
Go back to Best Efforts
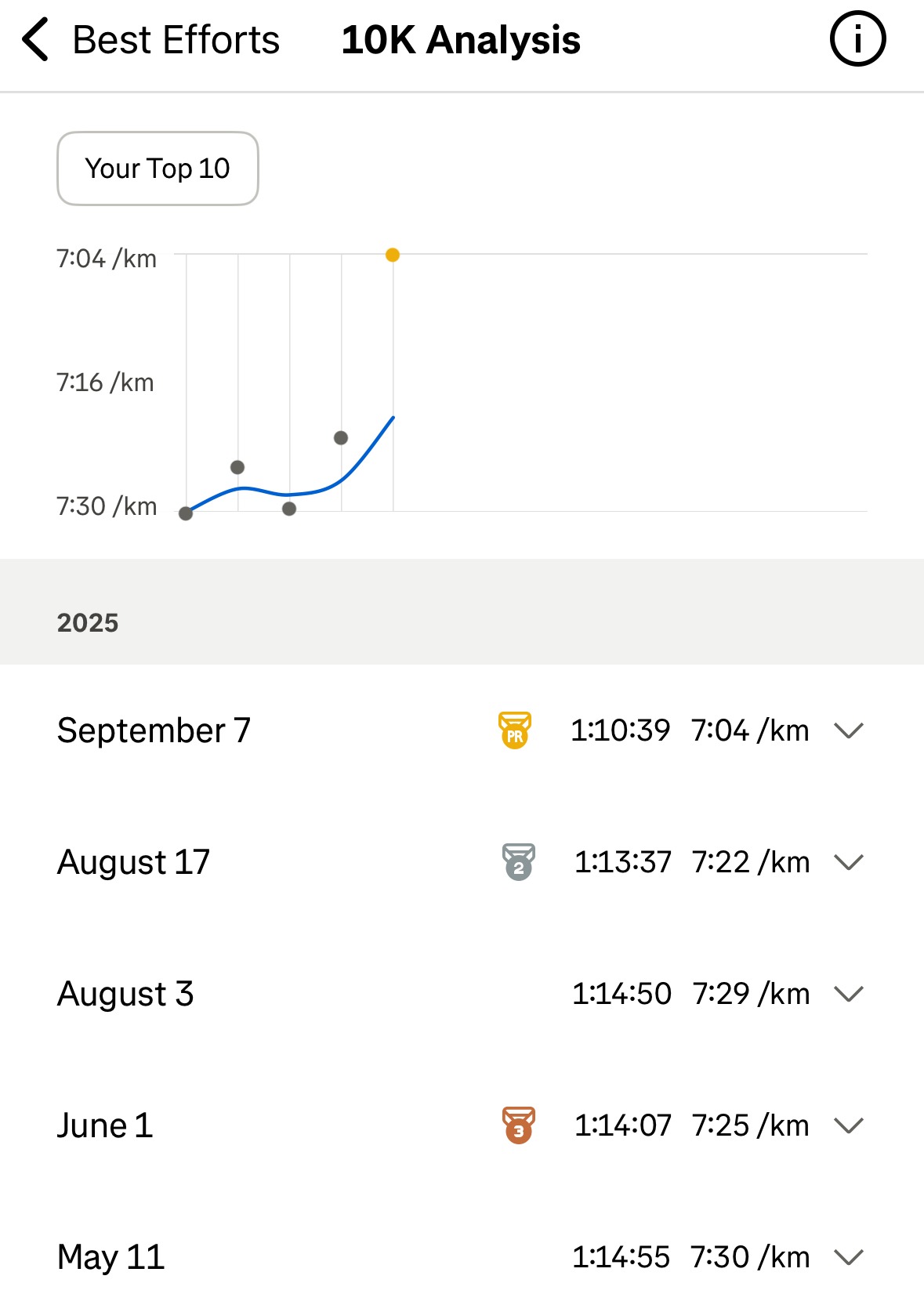[176, 40]
